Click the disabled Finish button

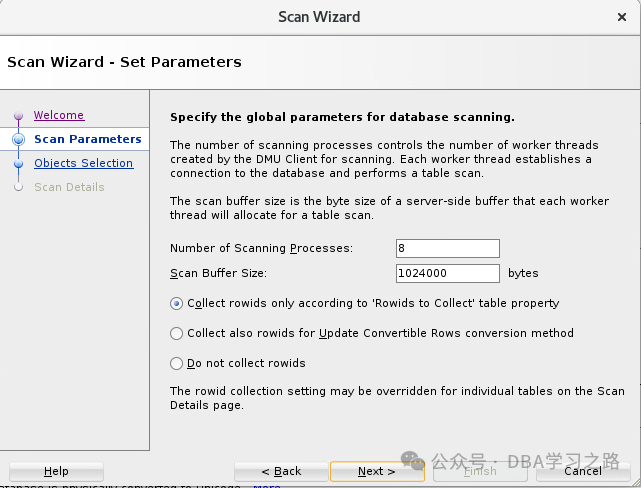[480, 471]
